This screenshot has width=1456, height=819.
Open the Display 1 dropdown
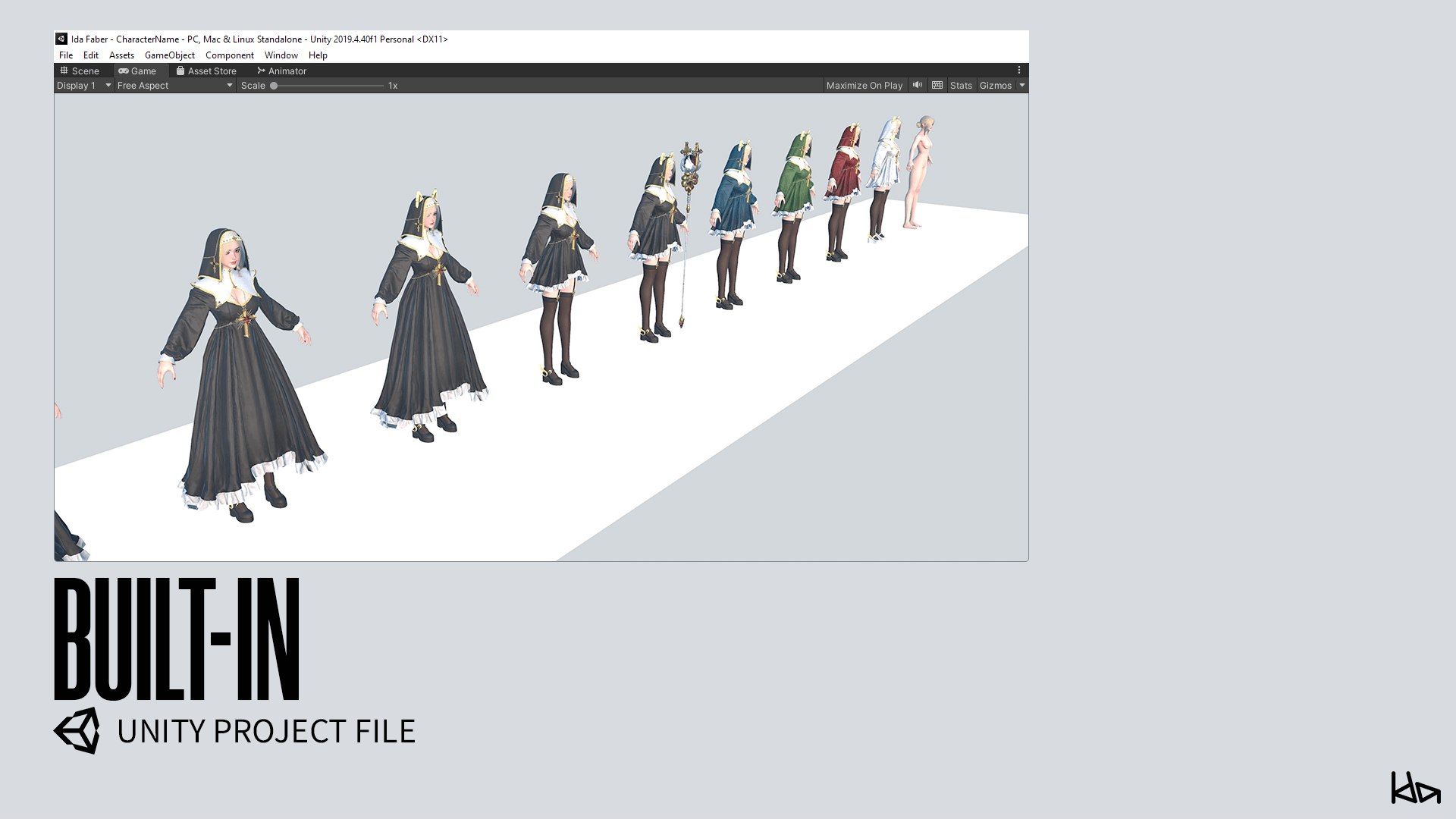coord(83,86)
